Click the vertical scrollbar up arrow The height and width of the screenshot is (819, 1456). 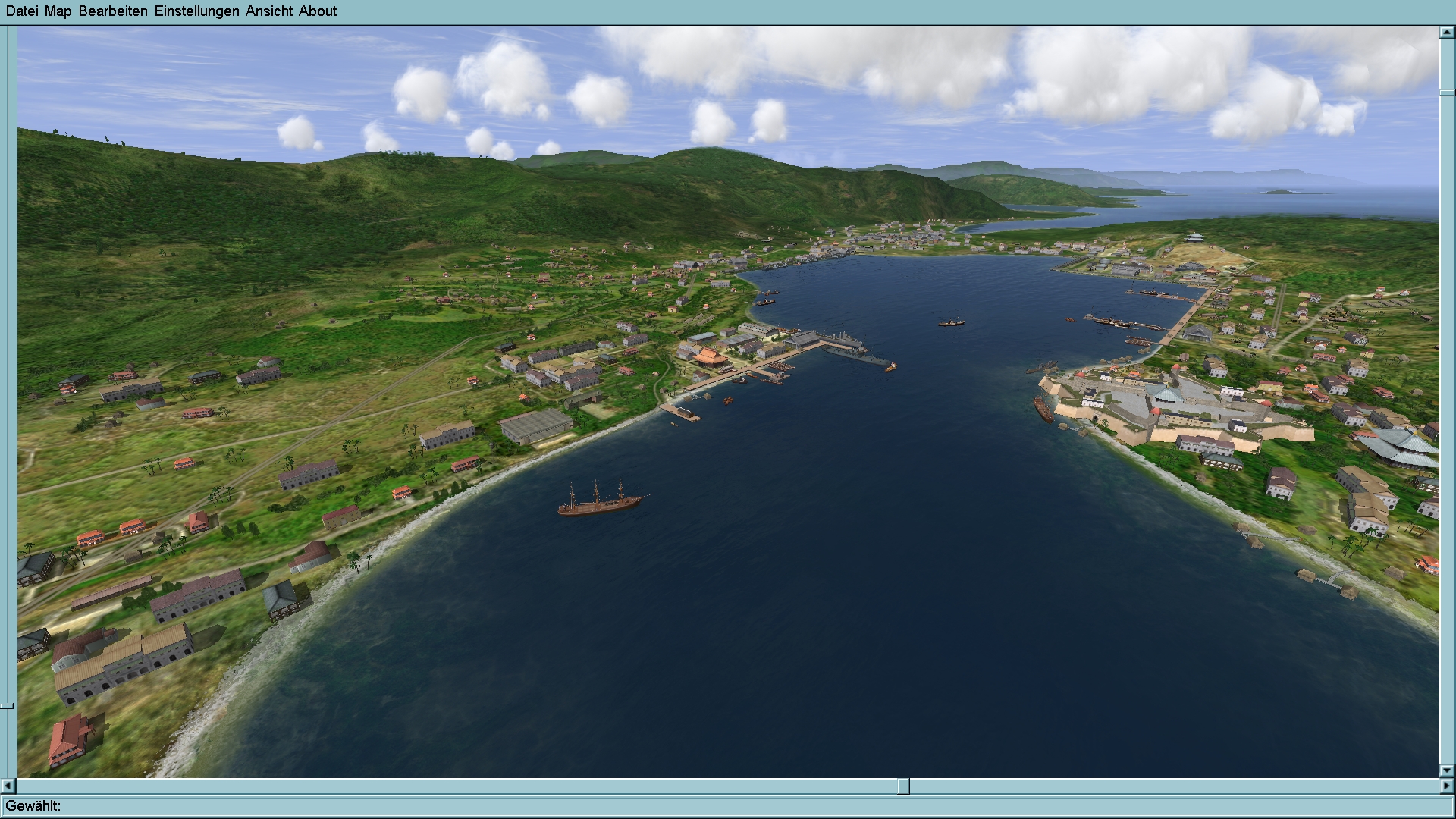point(1447,33)
